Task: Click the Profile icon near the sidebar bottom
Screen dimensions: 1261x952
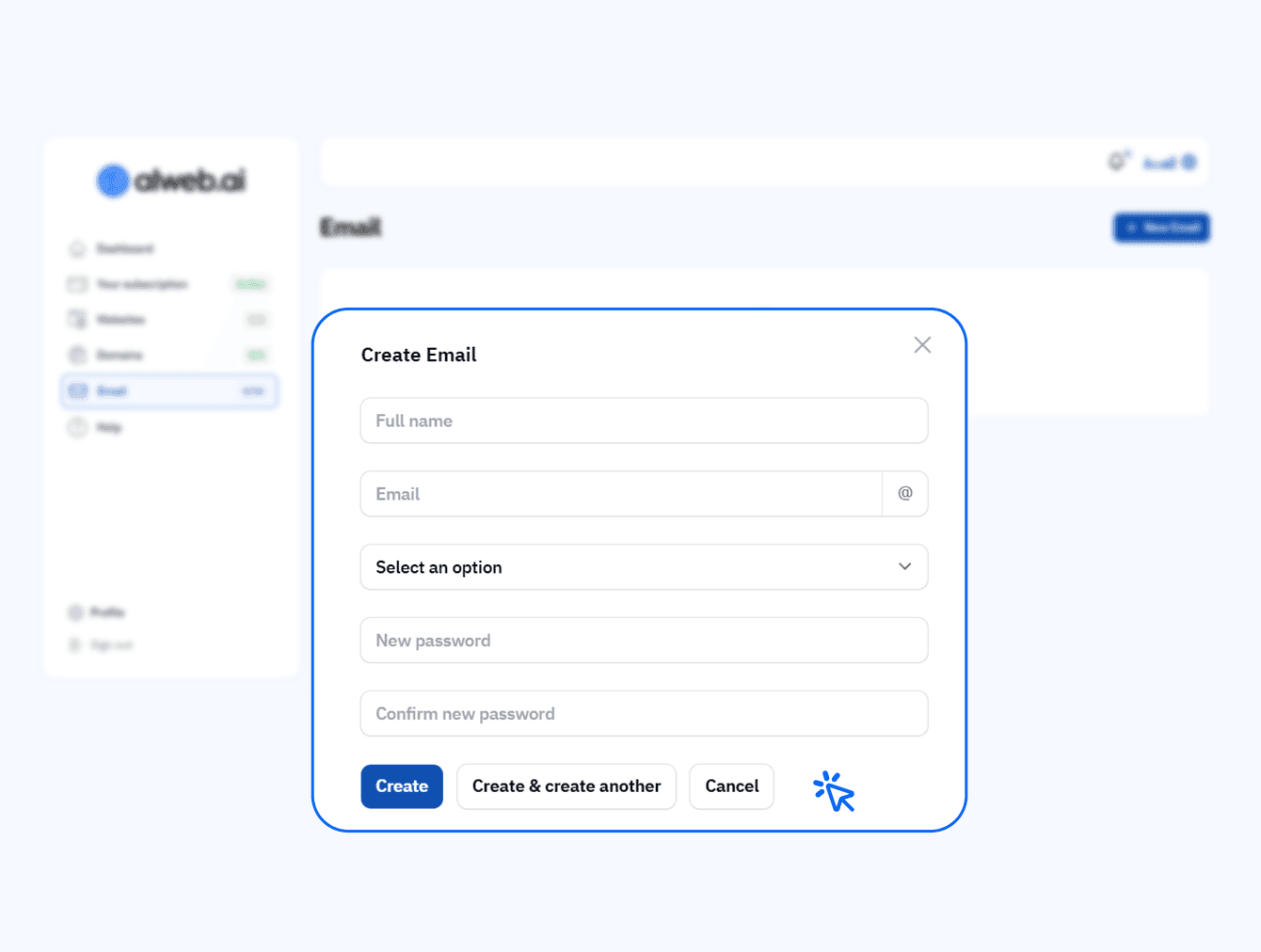Action: 77,612
